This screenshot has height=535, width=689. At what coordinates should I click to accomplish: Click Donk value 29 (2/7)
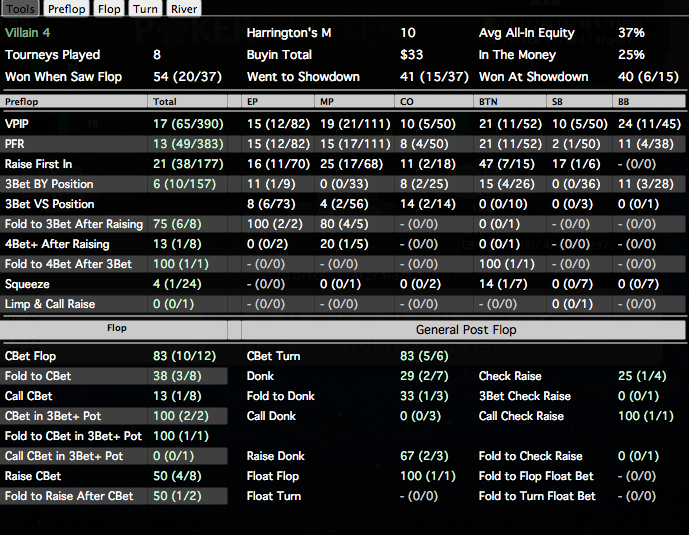pyautogui.click(x=424, y=376)
